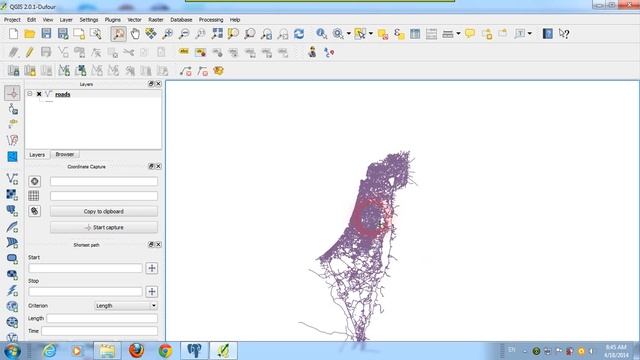Activate the Zoom In magnifier tool
Image resolution: width=640 pixels, height=360 pixels.
click(x=167, y=34)
